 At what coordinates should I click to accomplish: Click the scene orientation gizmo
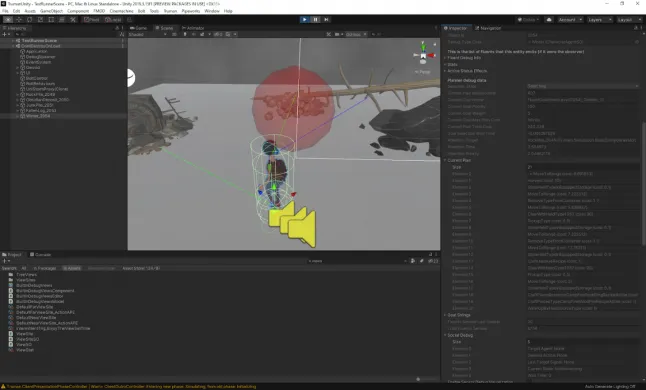coord(423,54)
